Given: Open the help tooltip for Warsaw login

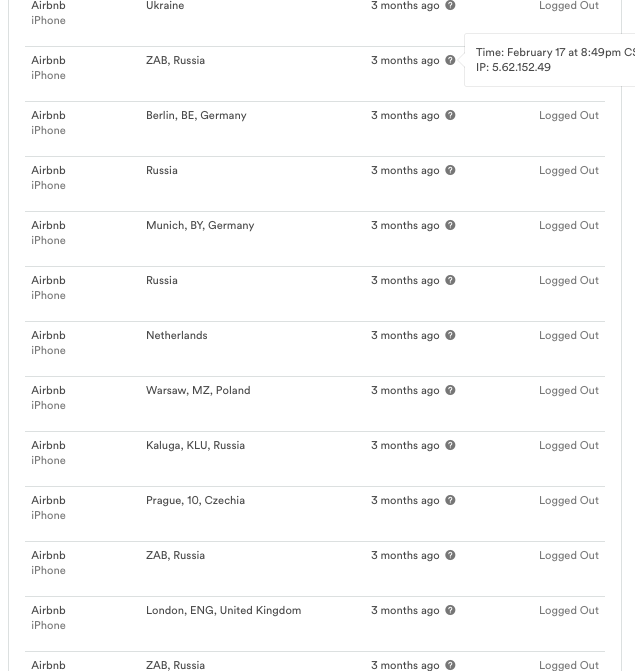Looking at the screenshot, I should (x=450, y=391).
